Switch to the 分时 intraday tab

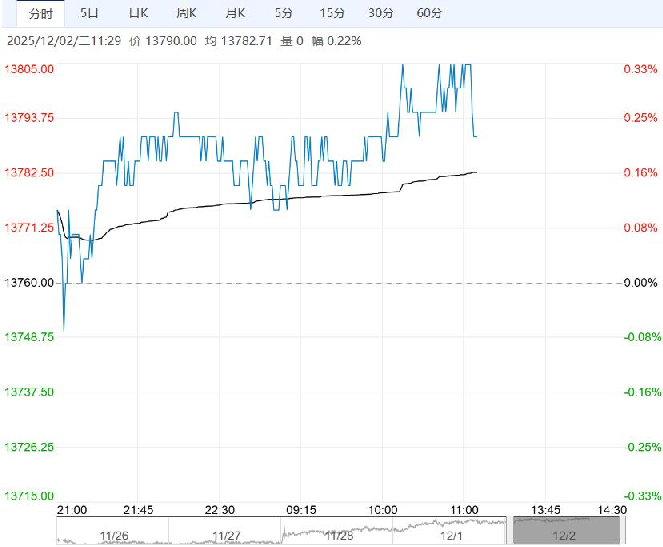pos(33,13)
